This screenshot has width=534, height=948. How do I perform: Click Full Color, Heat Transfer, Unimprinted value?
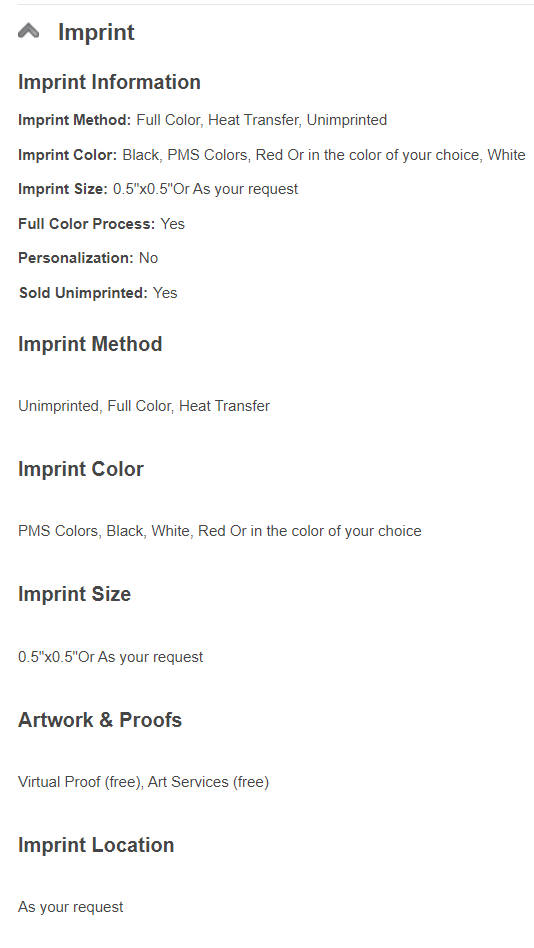click(261, 120)
